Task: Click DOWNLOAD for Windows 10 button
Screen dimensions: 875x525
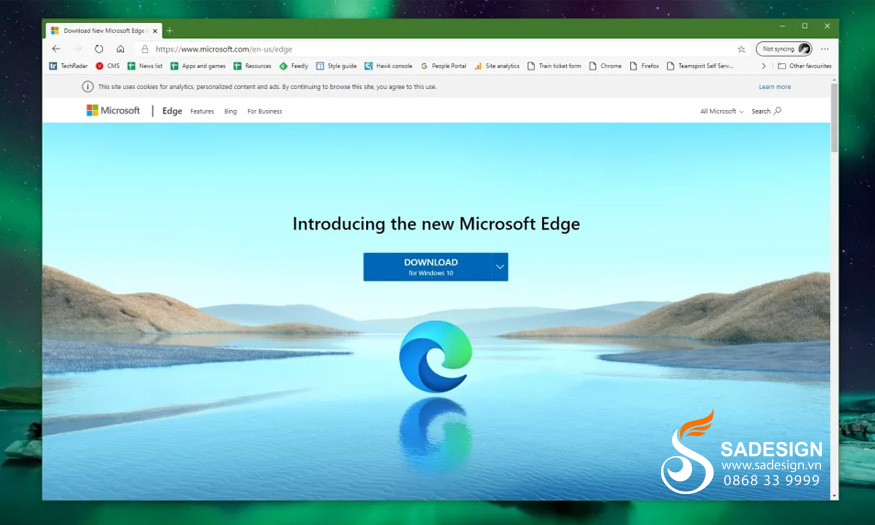Action: pos(427,267)
